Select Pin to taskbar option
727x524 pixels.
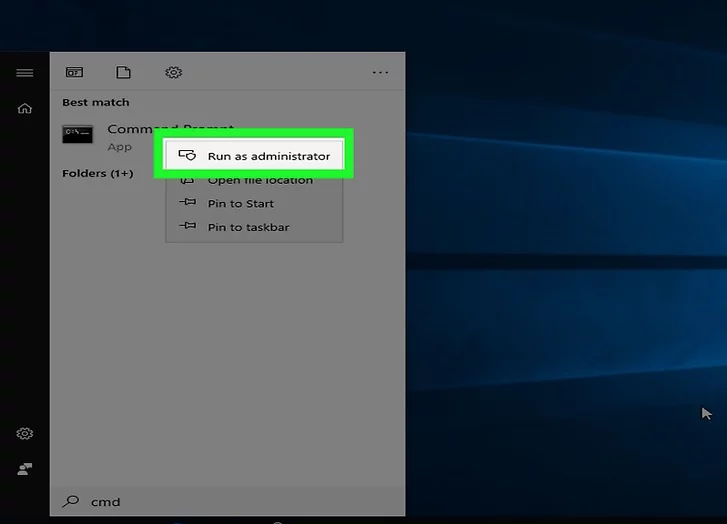pos(248,228)
